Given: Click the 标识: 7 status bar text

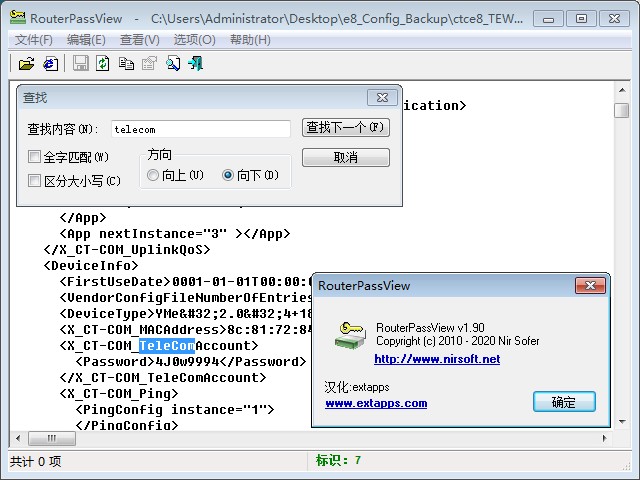Looking at the screenshot, I should pyautogui.click(x=338, y=460).
